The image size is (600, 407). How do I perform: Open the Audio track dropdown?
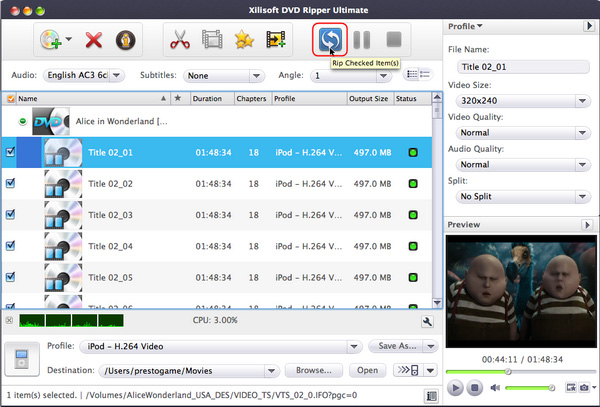[83, 75]
